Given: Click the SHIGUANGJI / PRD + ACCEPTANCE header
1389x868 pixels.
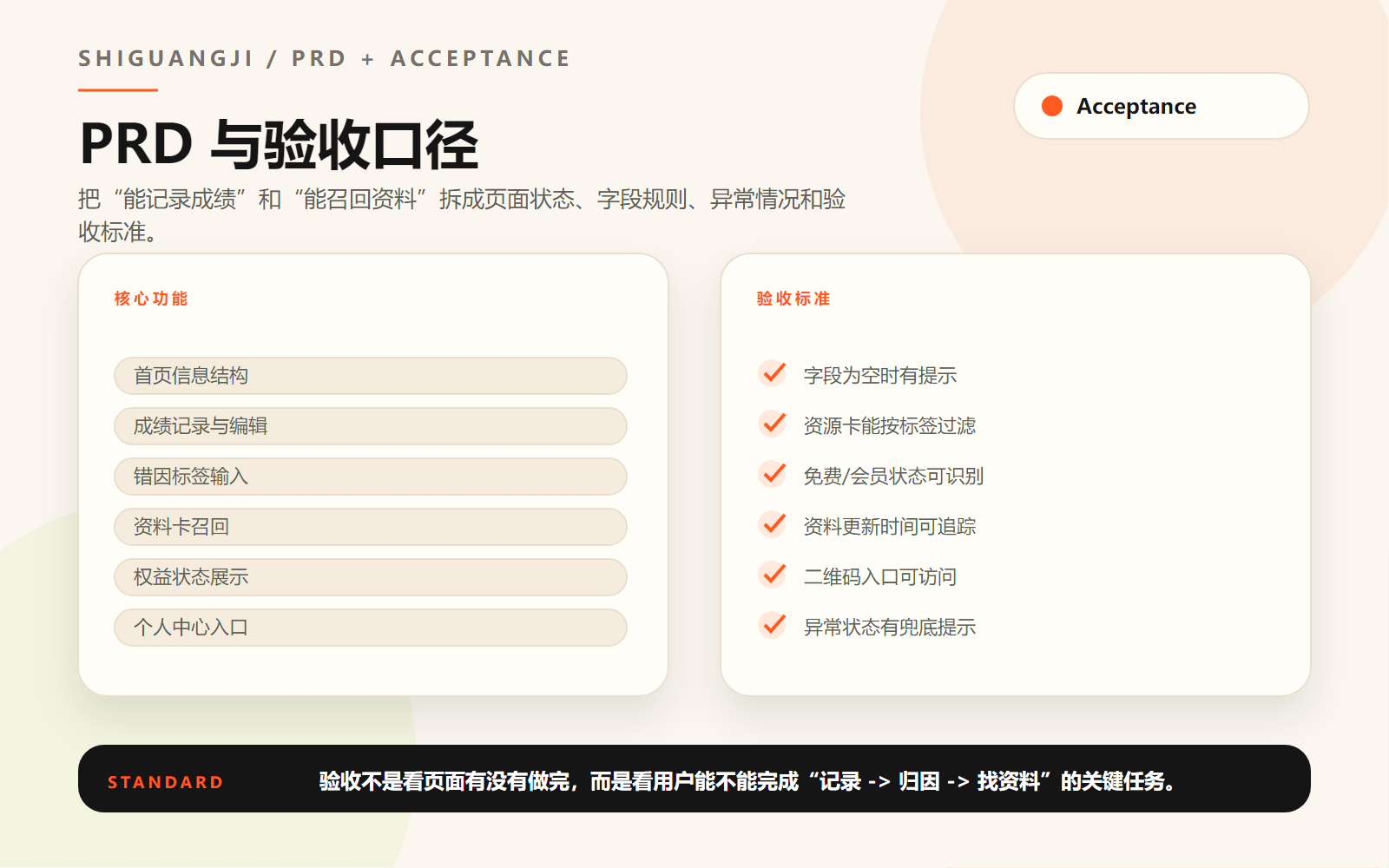Looking at the screenshot, I should [x=325, y=58].
